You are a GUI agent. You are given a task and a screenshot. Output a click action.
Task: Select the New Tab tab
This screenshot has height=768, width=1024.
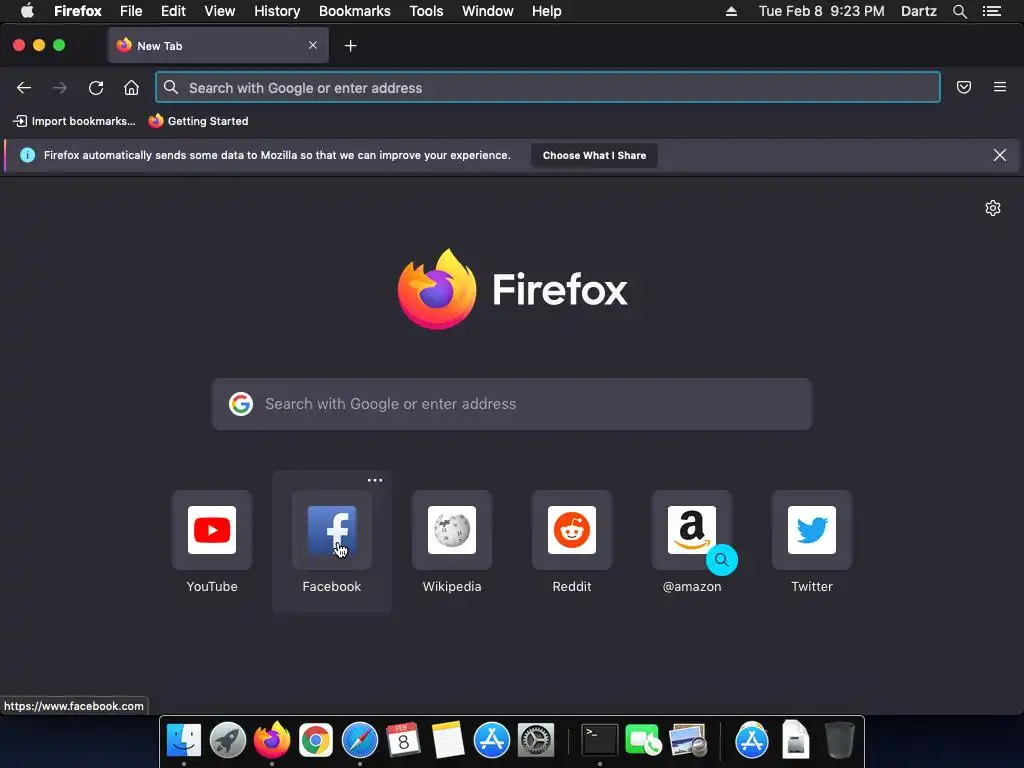coord(218,46)
